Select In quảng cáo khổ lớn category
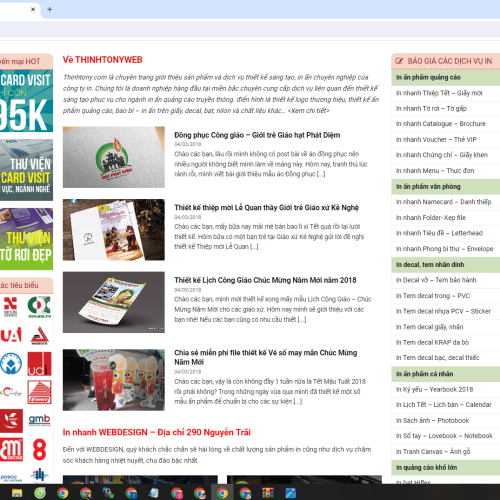 coord(446,467)
